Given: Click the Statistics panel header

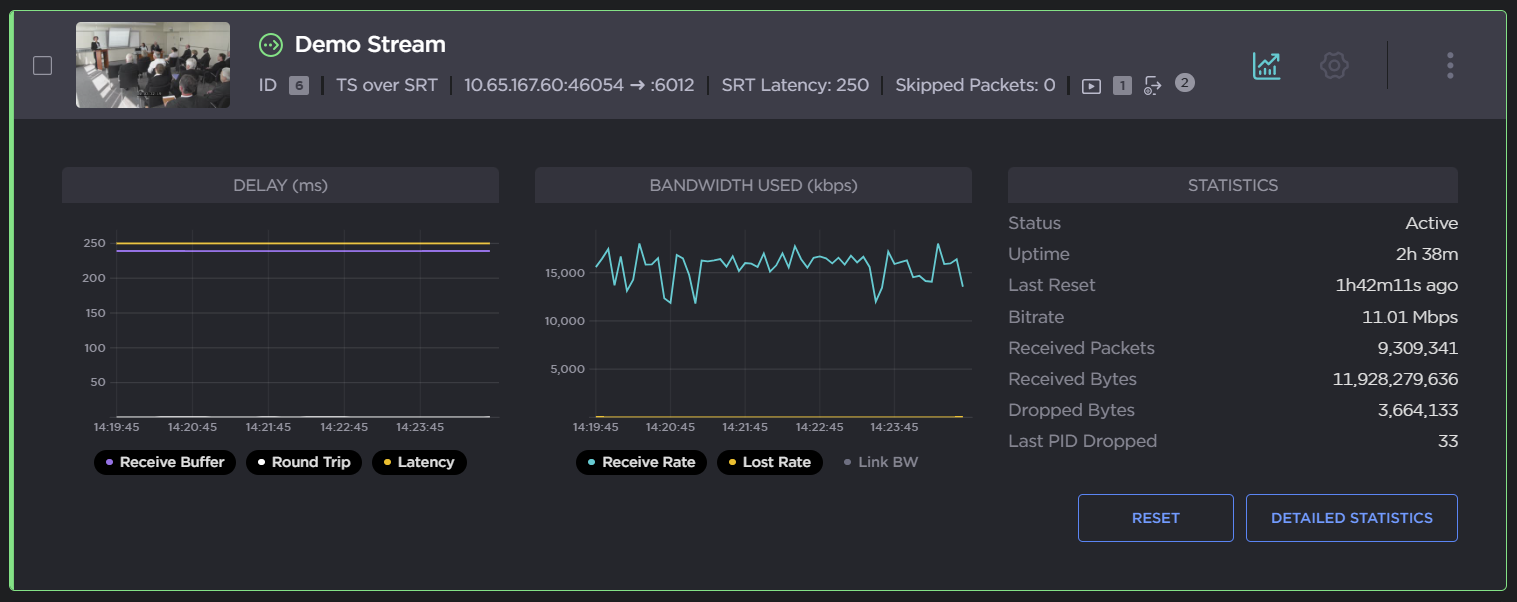Looking at the screenshot, I should (1232, 185).
